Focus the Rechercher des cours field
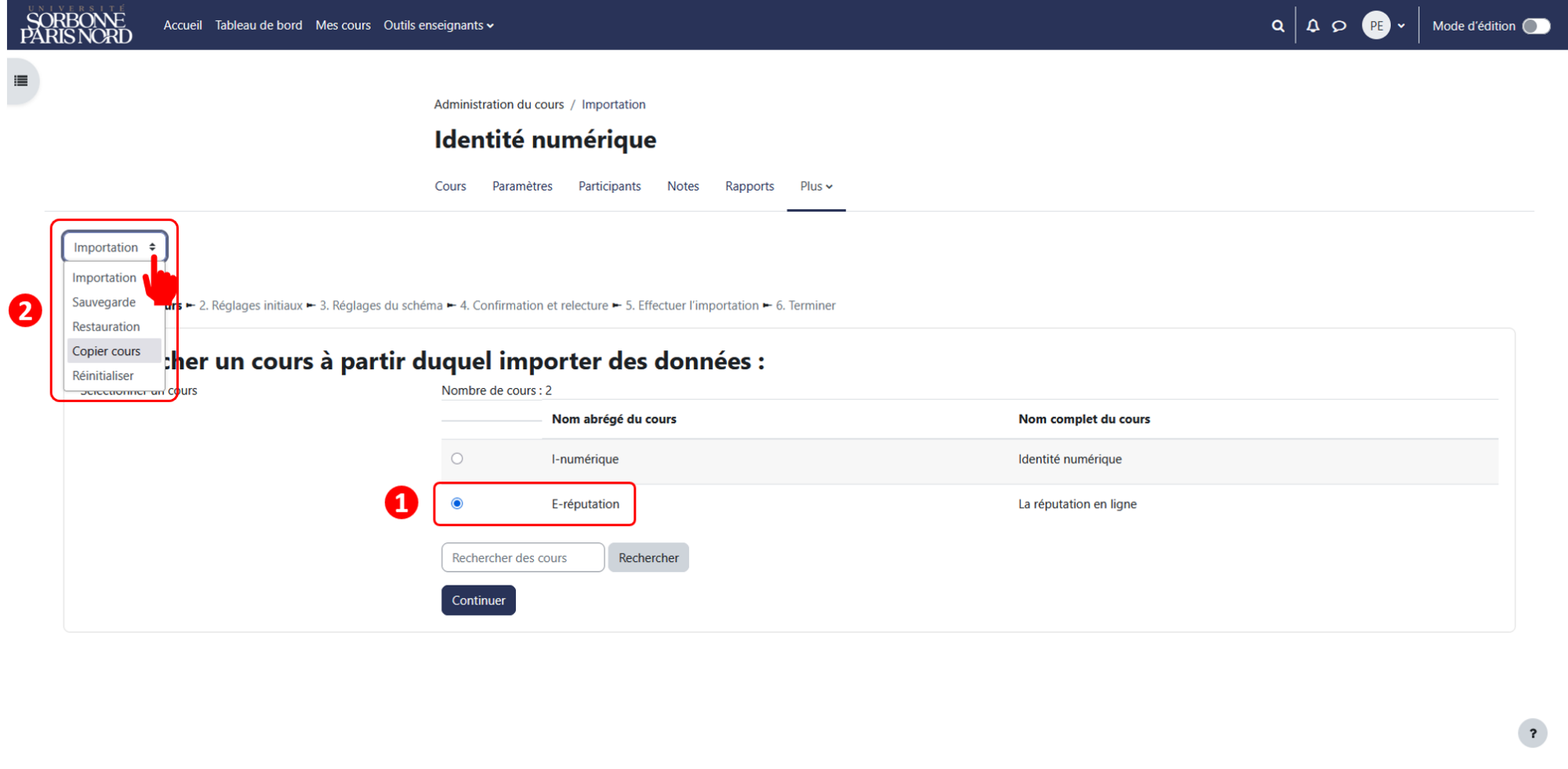Image resolution: width=1568 pixels, height=769 pixels. point(523,557)
